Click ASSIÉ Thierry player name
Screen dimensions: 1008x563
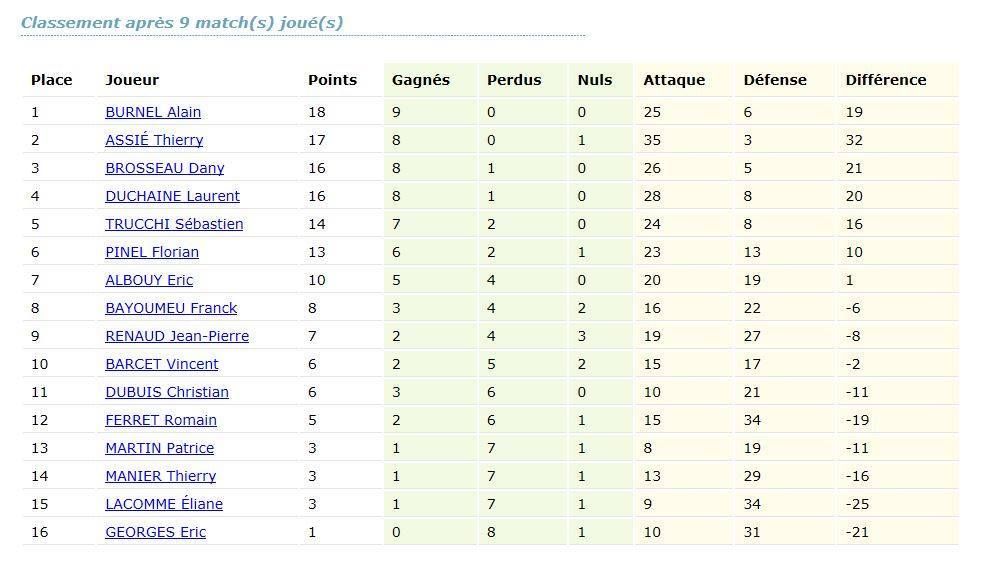(154, 140)
